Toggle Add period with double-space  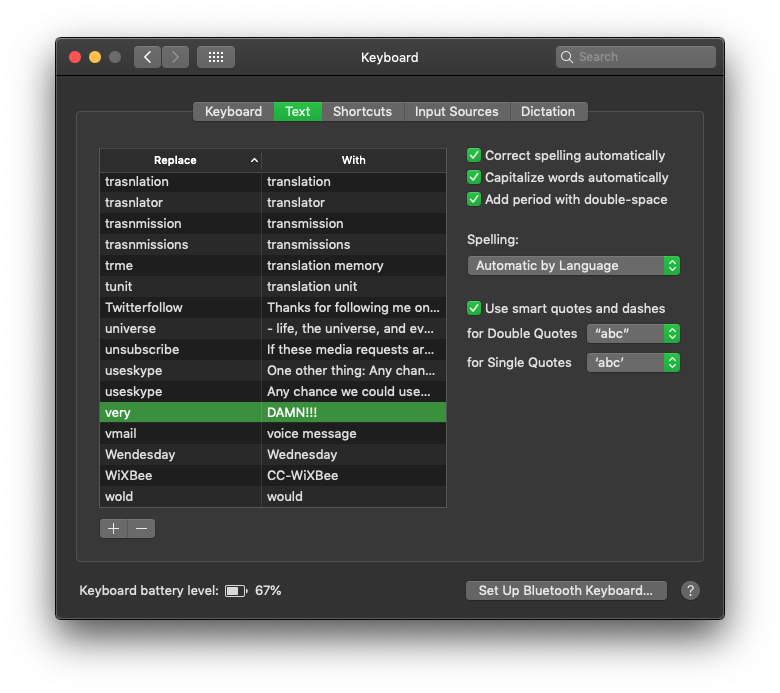(474, 199)
